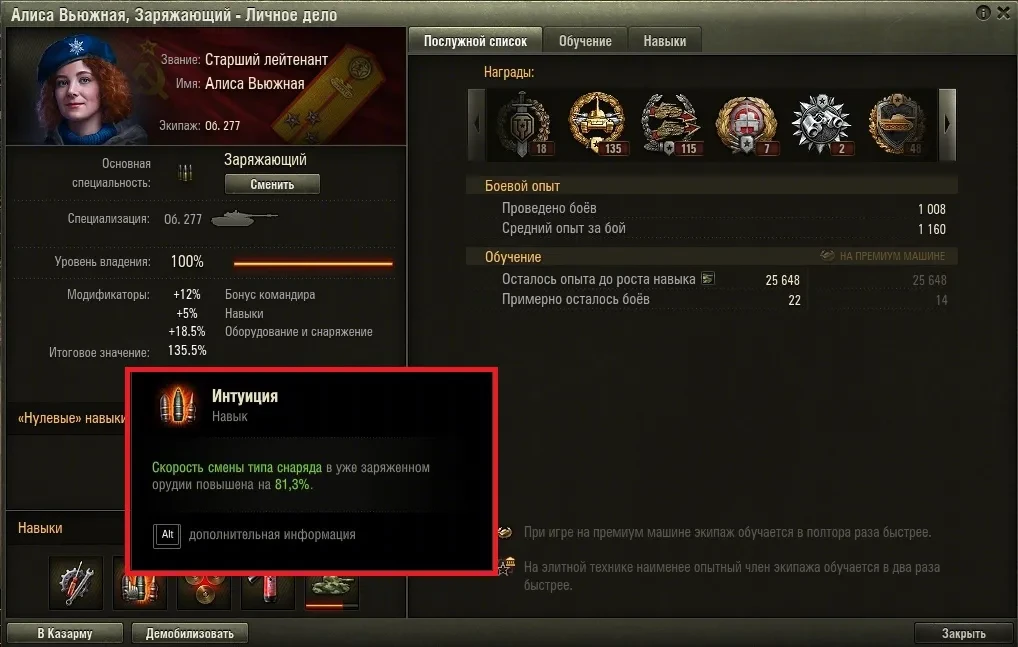Send crew member В Казарму
The width and height of the screenshot is (1018, 647).
pos(64,633)
